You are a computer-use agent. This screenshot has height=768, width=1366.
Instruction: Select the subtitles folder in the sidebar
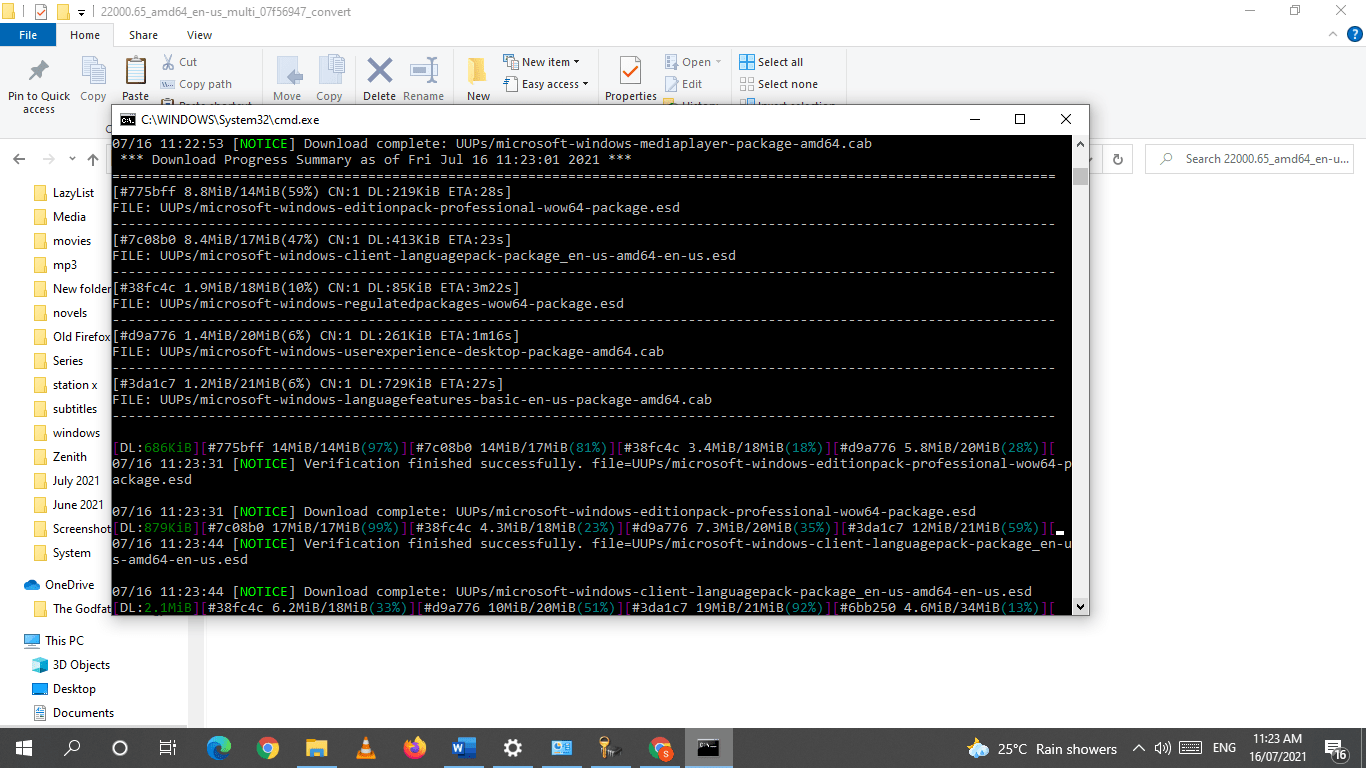(x=75, y=409)
